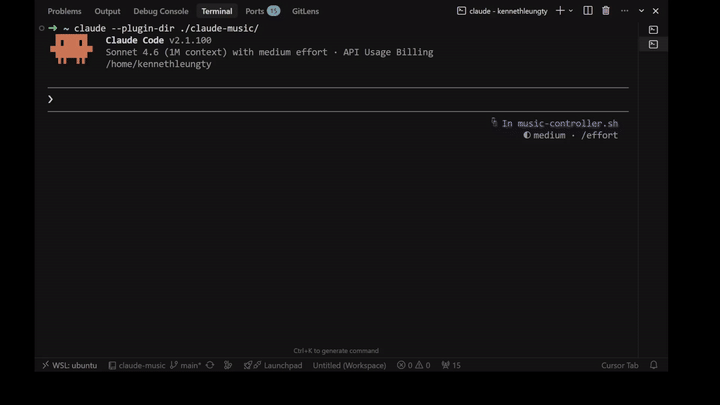Switch to the Output tab
This screenshot has width=720, height=405.
point(107,11)
